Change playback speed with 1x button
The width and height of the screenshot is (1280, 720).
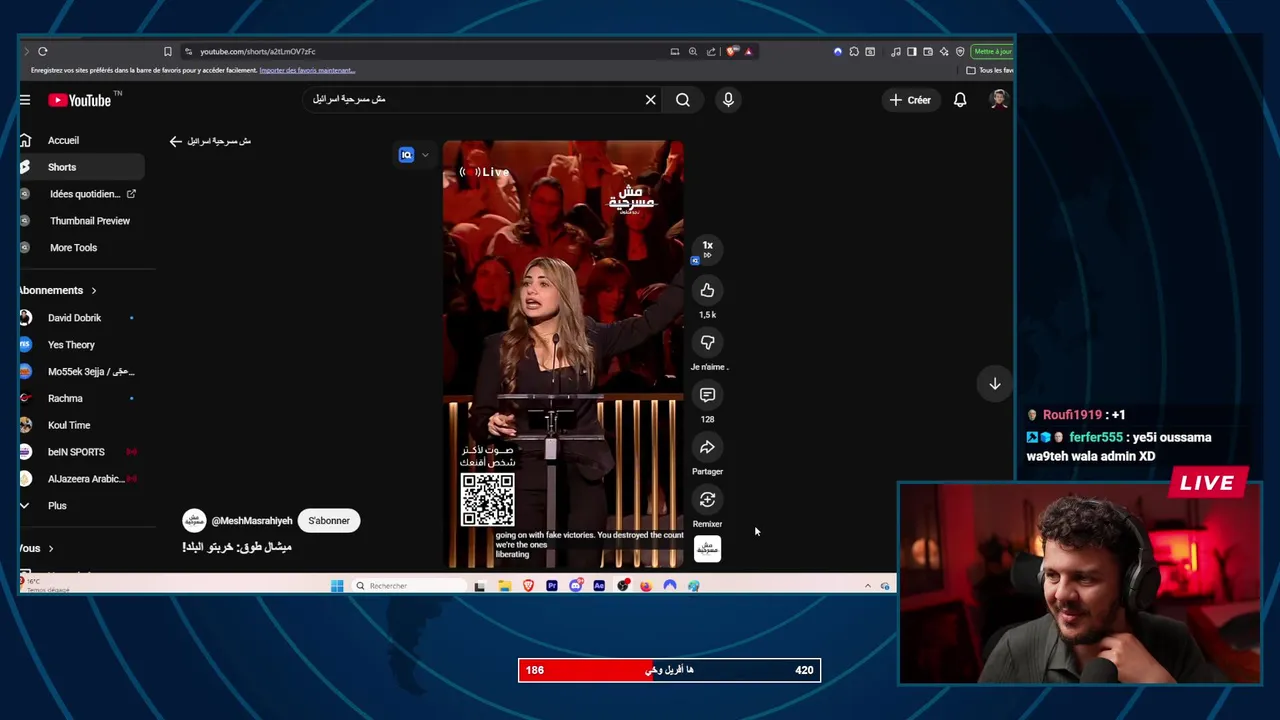point(707,248)
